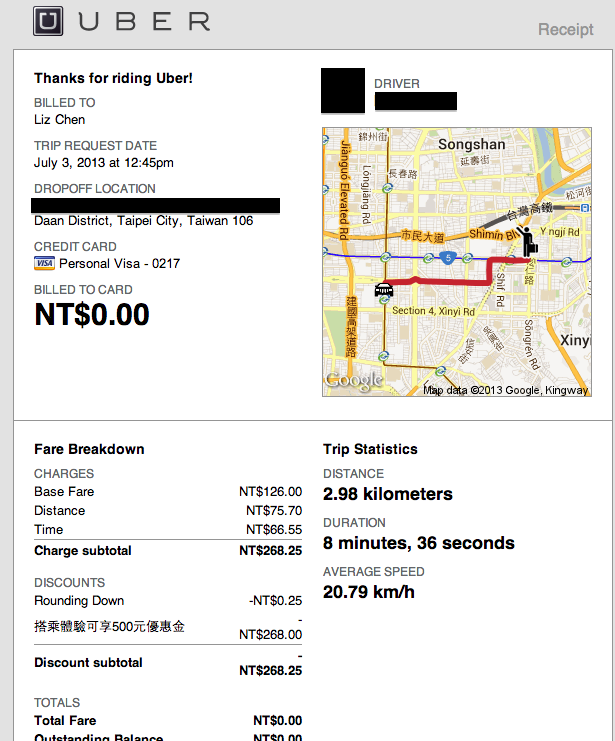This screenshot has width=615, height=741.
Task: Click the 2.98 kilometers distance value
Action: [388, 494]
